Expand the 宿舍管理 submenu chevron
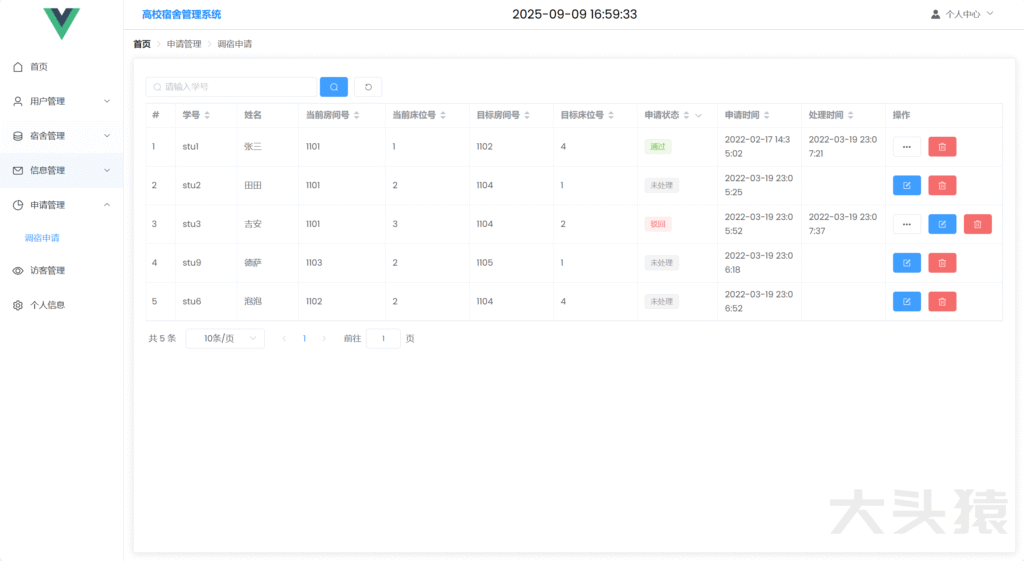This screenshot has width=1024, height=561. 107,136
